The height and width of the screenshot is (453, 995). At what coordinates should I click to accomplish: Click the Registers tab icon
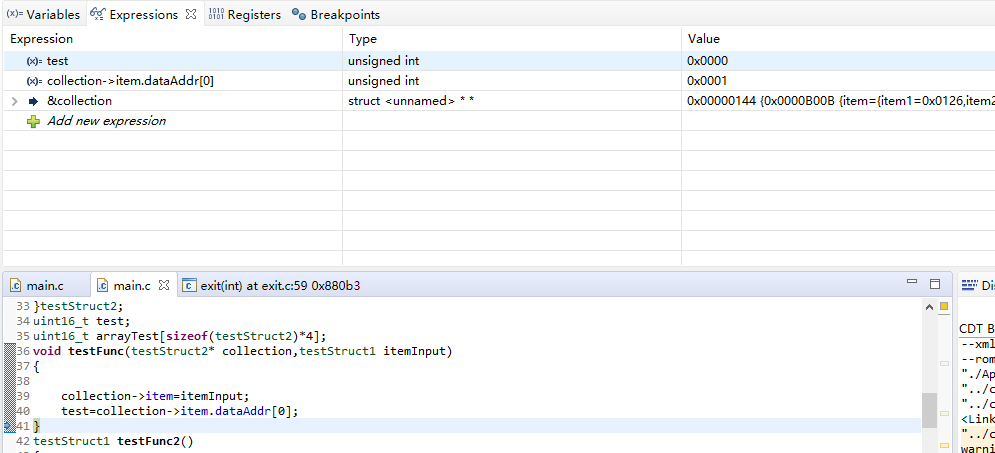coord(216,14)
